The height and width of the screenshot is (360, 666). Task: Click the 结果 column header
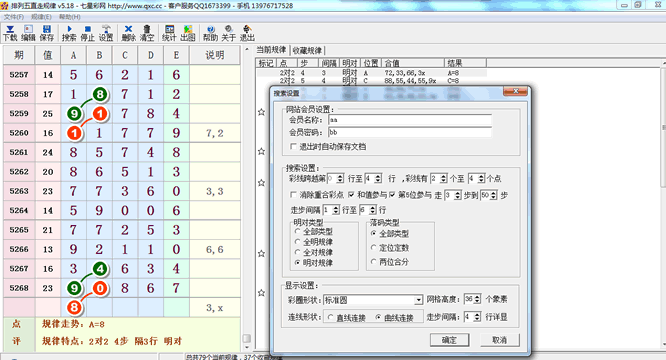tap(466, 63)
